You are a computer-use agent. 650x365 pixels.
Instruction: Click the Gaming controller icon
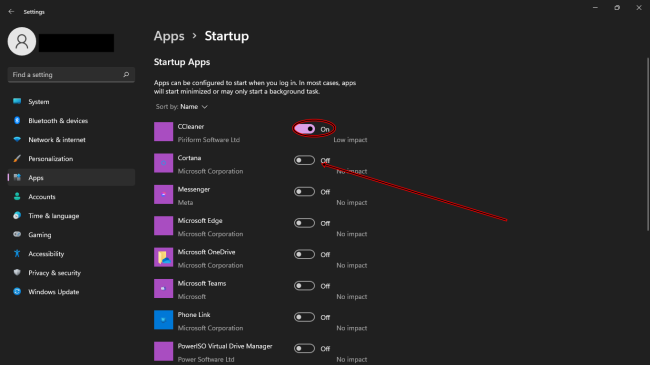click(17, 234)
